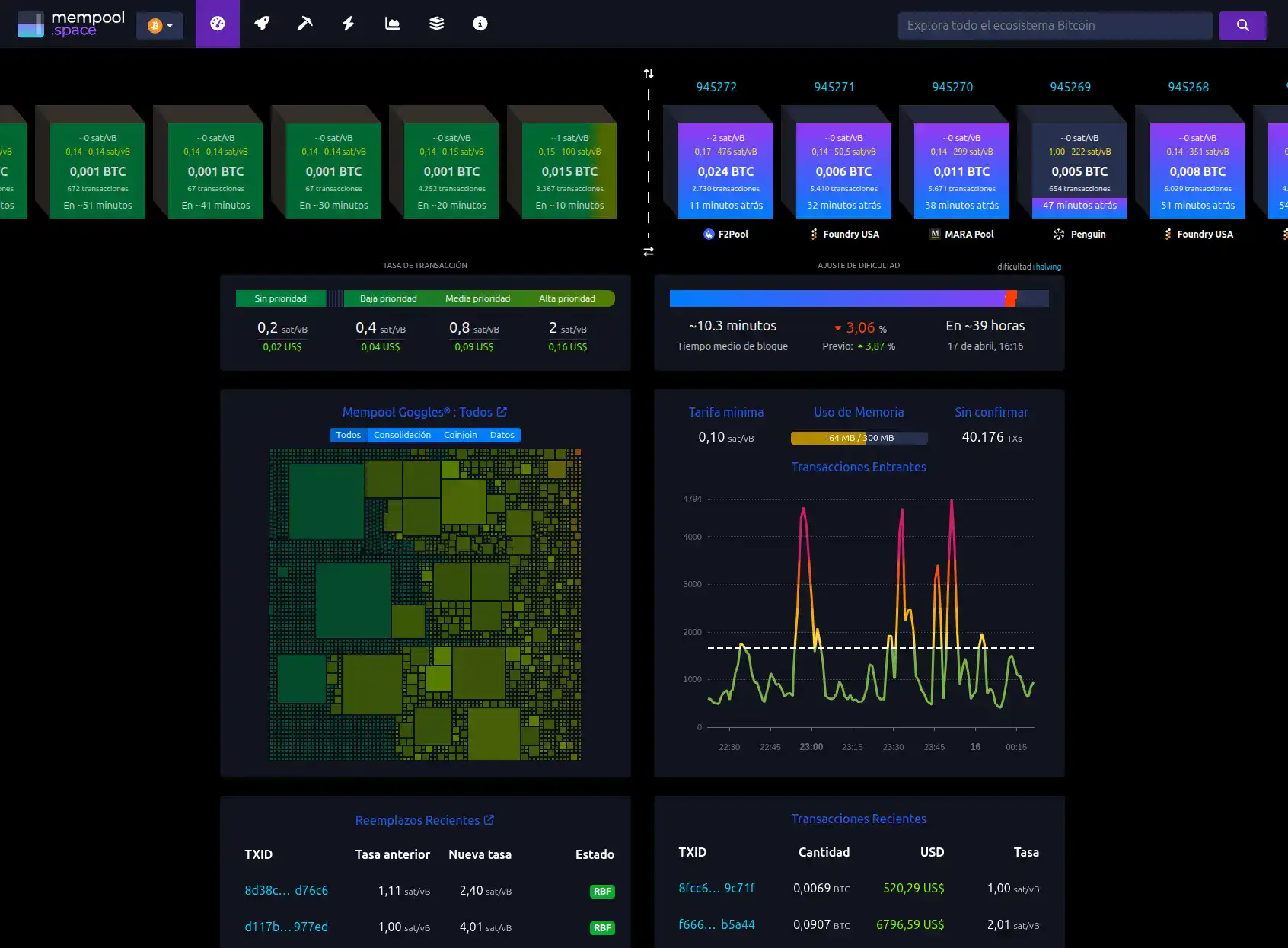Image resolution: width=1288 pixels, height=948 pixels.
Task: Open the acceleration rocket icon
Action: point(261,24)
